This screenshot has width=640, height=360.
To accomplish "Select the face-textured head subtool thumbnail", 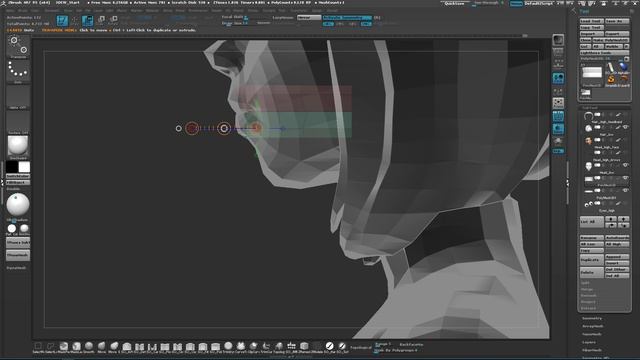I will (588, 141).
